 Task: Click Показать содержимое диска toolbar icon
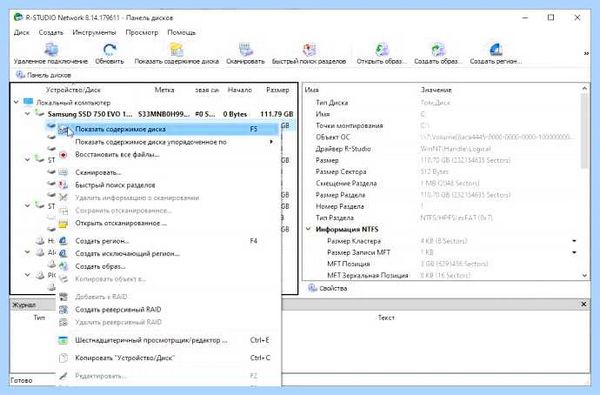coord(176,54)
